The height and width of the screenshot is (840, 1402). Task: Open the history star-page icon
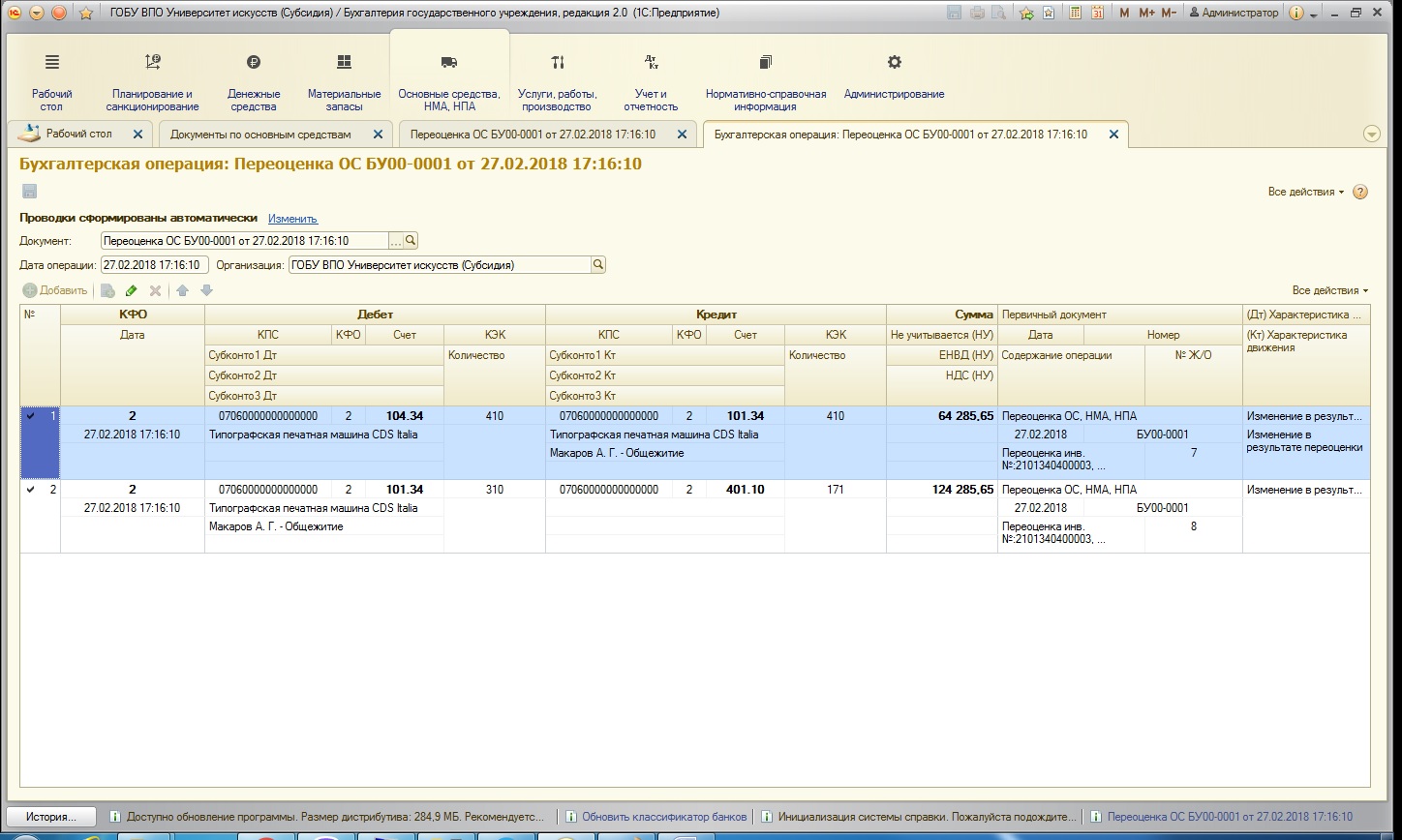pyautogui.click(x=1049, y=13)
